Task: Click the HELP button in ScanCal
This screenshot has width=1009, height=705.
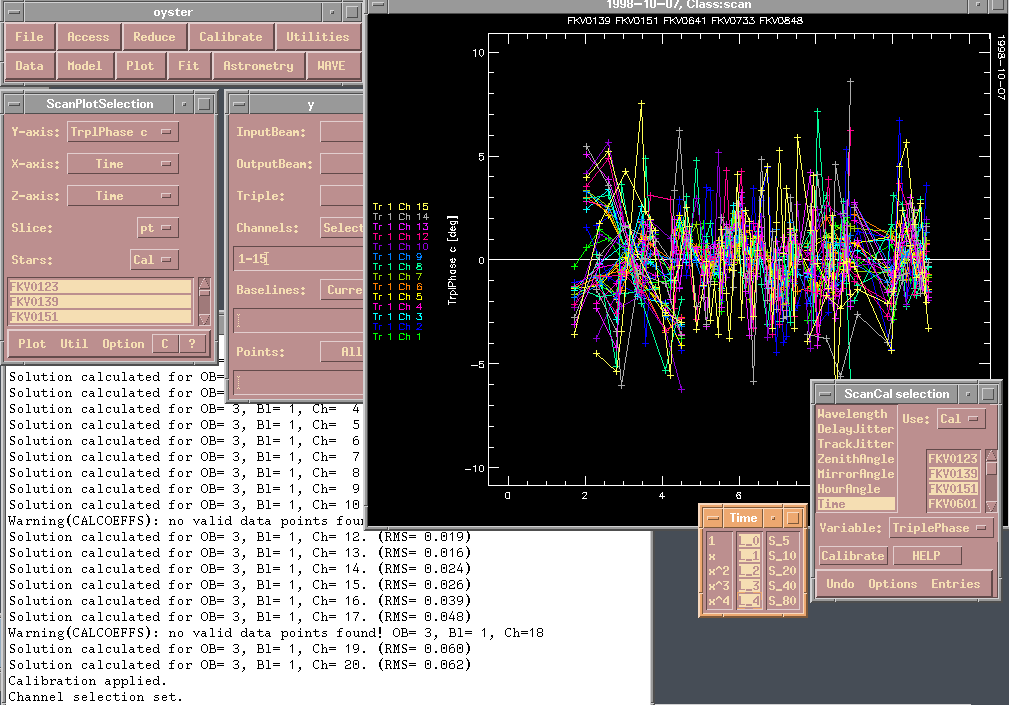Action: [927, 556]
